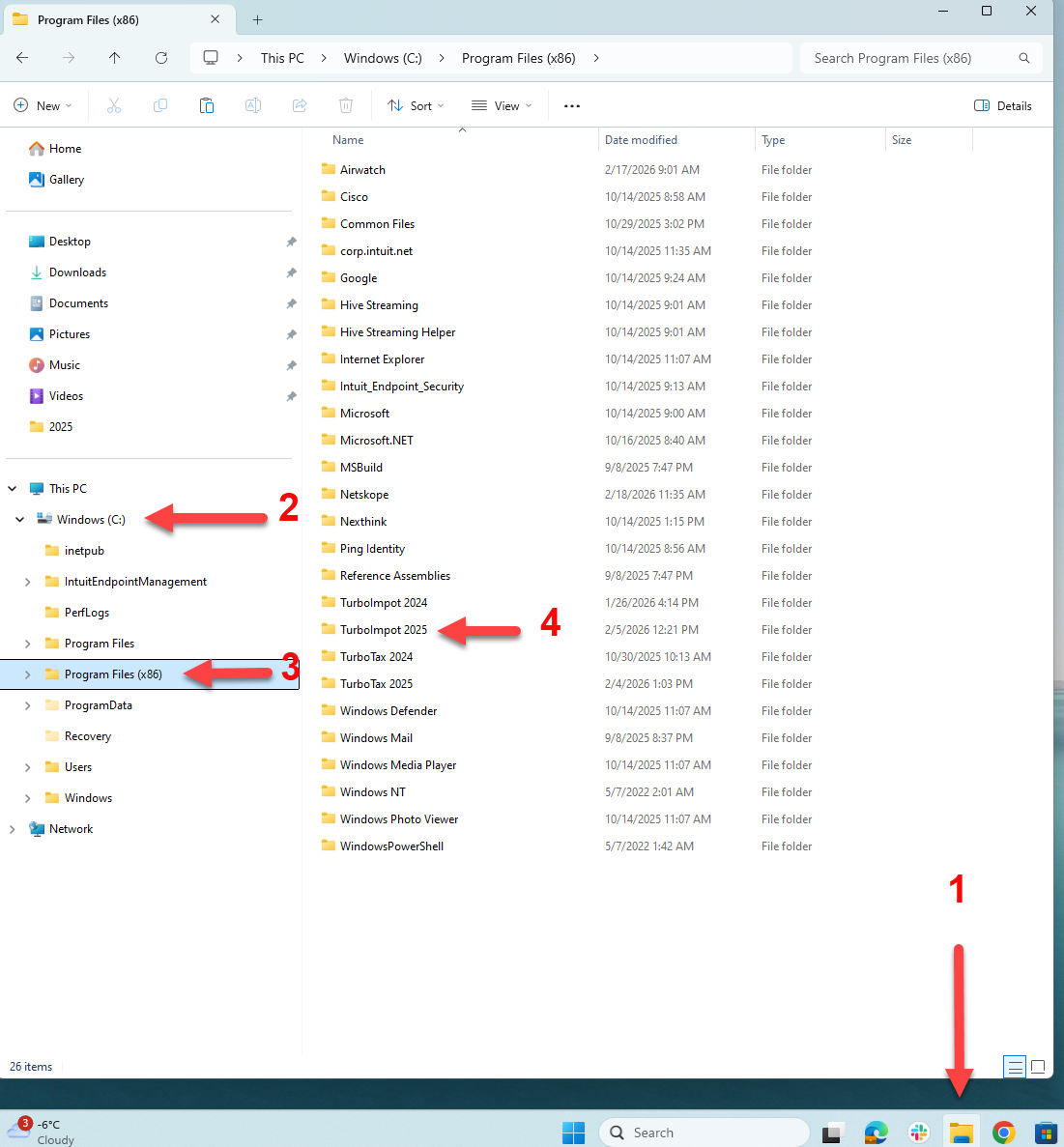
Task: Collapse the Windows (C:) tree node
Action: pos(19,520)
